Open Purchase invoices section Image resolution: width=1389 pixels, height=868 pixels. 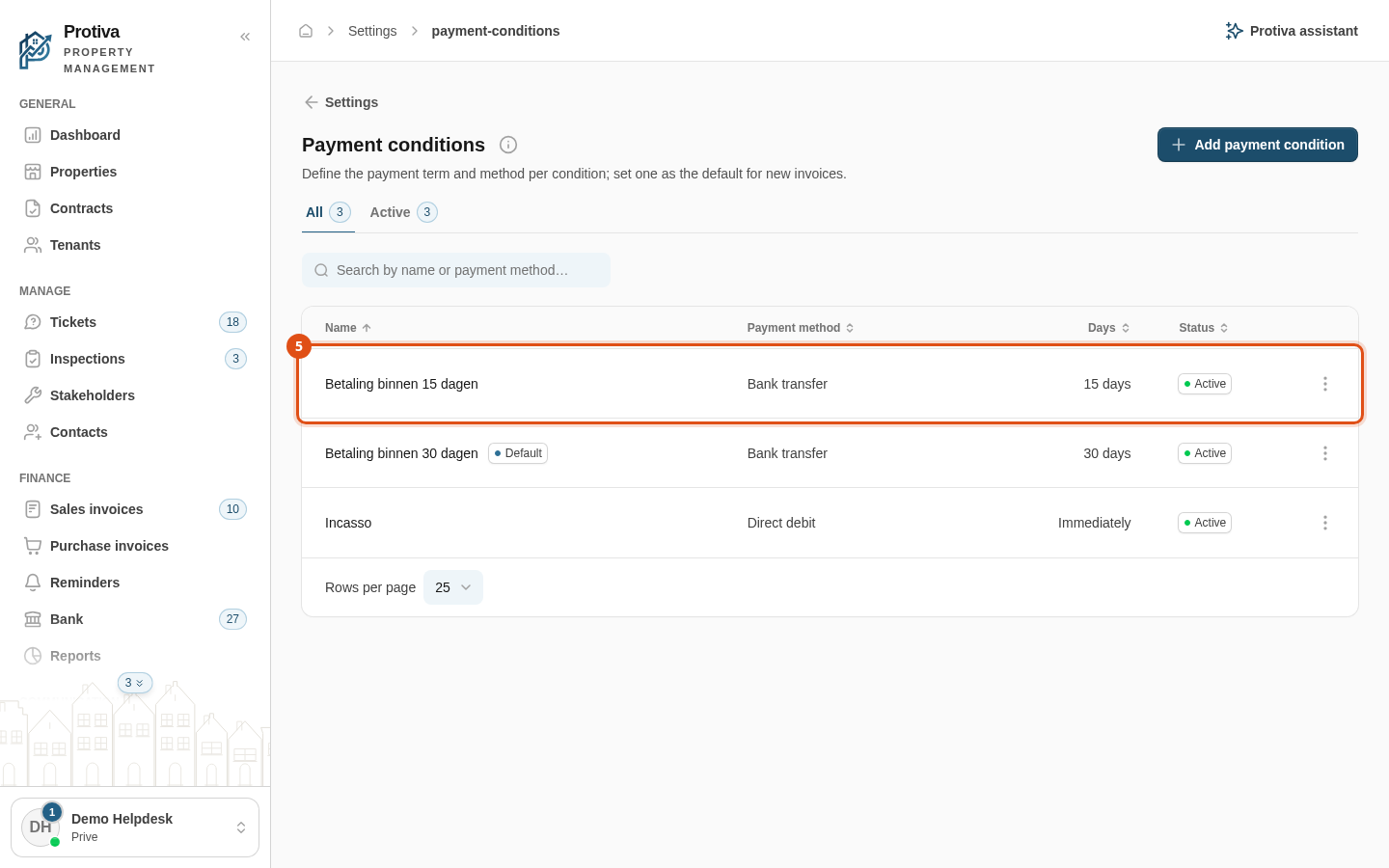[x=135, y=546]
